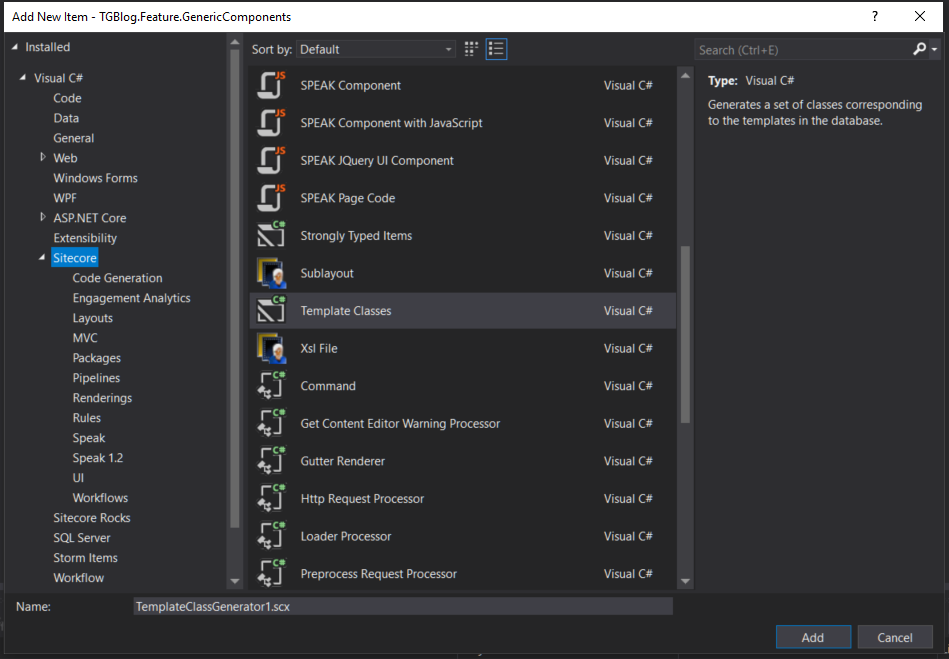Select the Http Request Processor icon
This screenshot has width=949, height=659.
[x=271, y=498]
